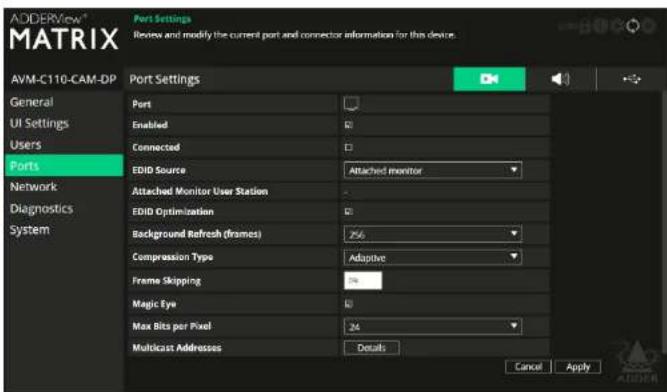Screen dimensions: 667x392
Task: Toggle the Connected checkbox
Action: click(x=348, y=147)
